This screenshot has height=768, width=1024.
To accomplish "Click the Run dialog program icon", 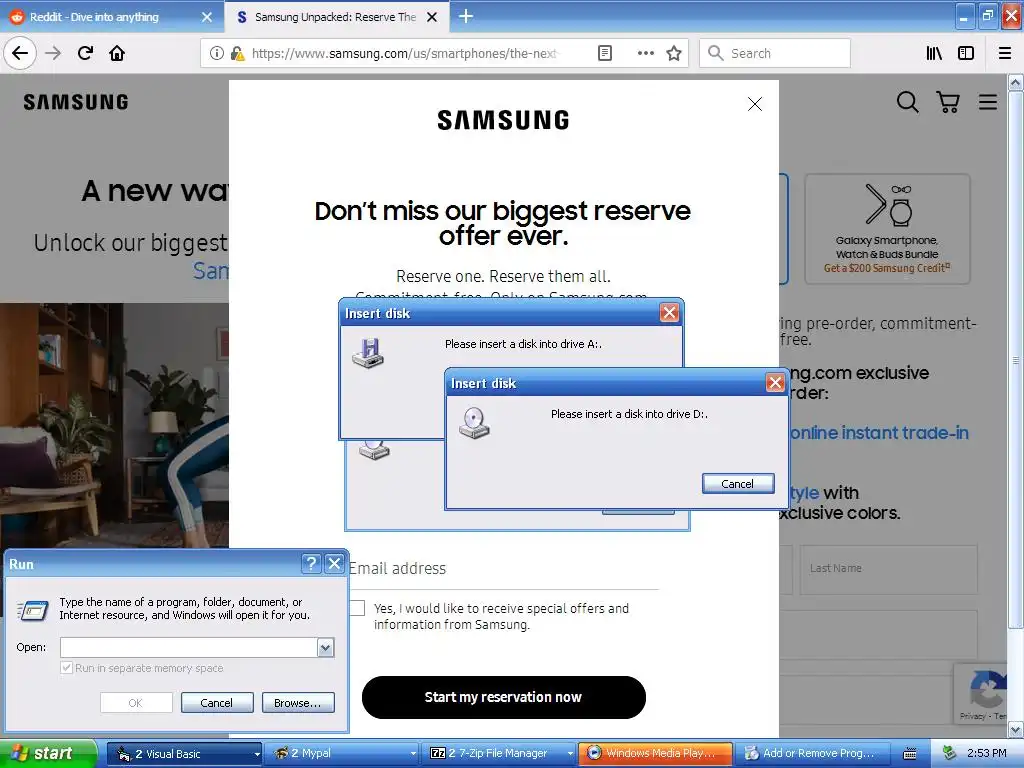I will pyautogui.click(x=33, y=610).
